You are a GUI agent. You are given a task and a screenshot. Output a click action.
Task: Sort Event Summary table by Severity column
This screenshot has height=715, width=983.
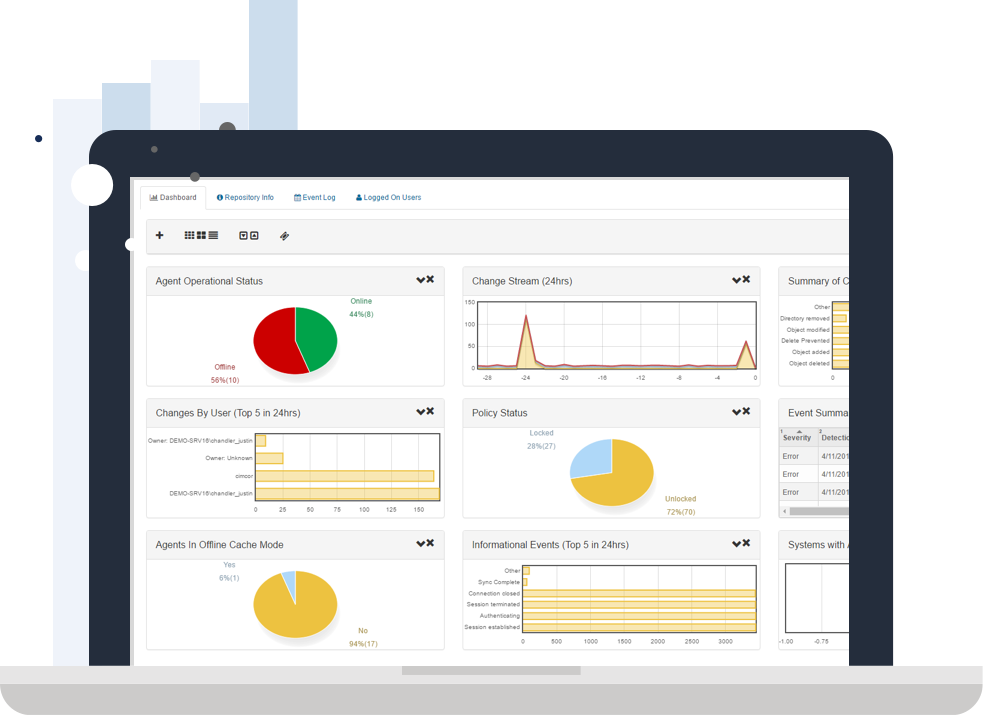pos(797,437)
